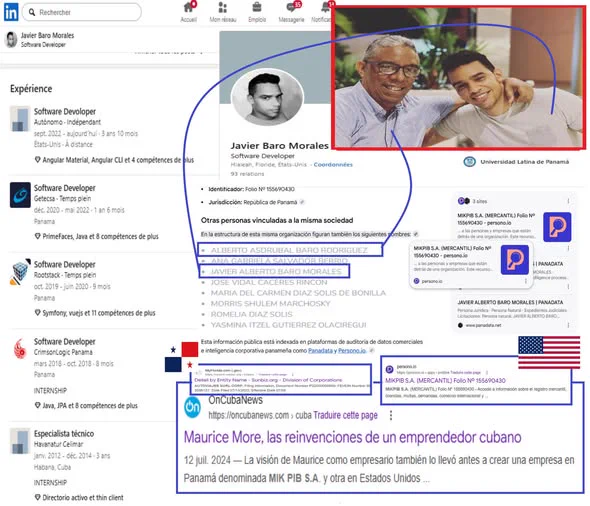Screen dimensions: 590x506
Task: Click the 93 relations text
Action: click(x=247, y=174)
